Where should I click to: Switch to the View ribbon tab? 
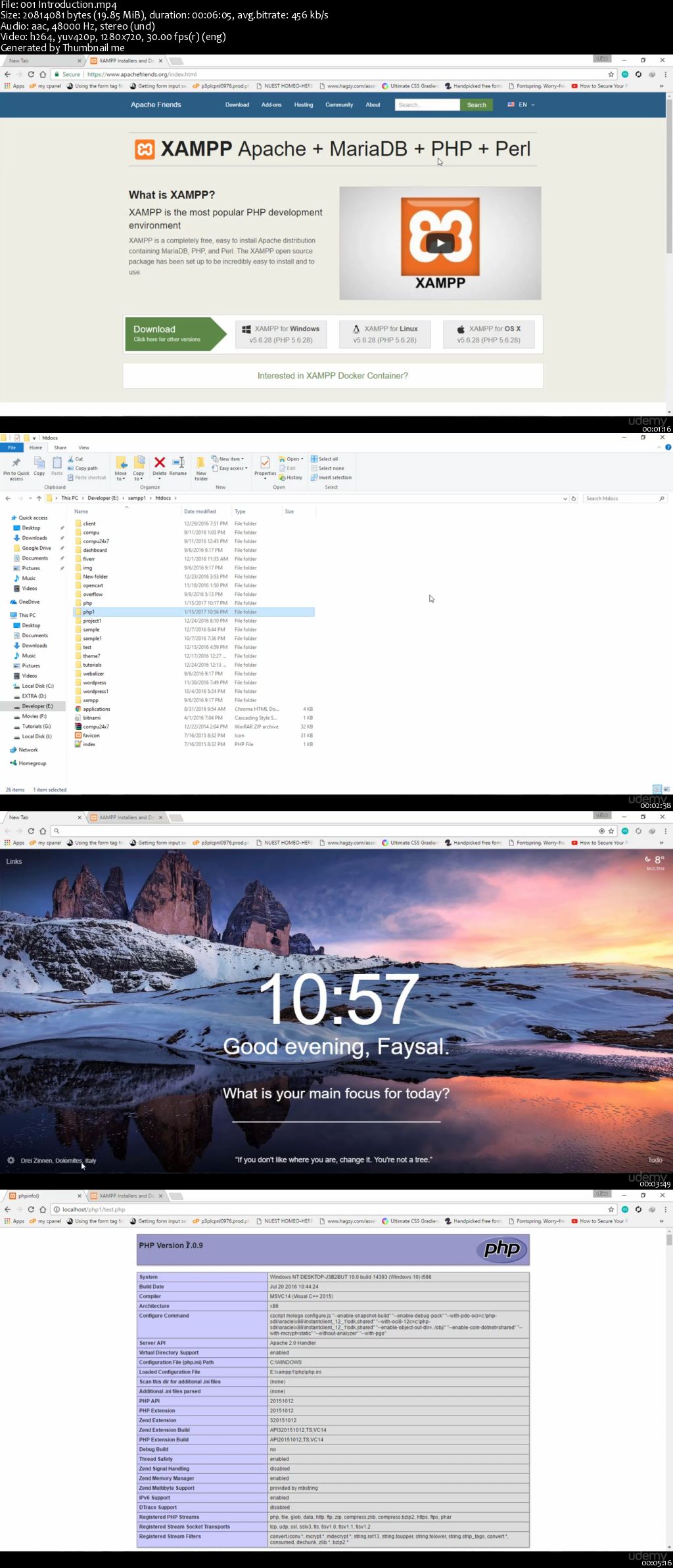[83, 447]
